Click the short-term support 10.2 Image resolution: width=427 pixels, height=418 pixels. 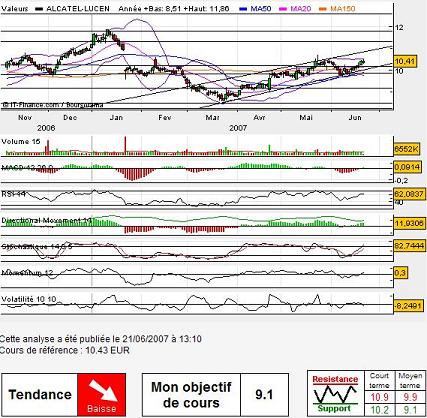[380, 409]
